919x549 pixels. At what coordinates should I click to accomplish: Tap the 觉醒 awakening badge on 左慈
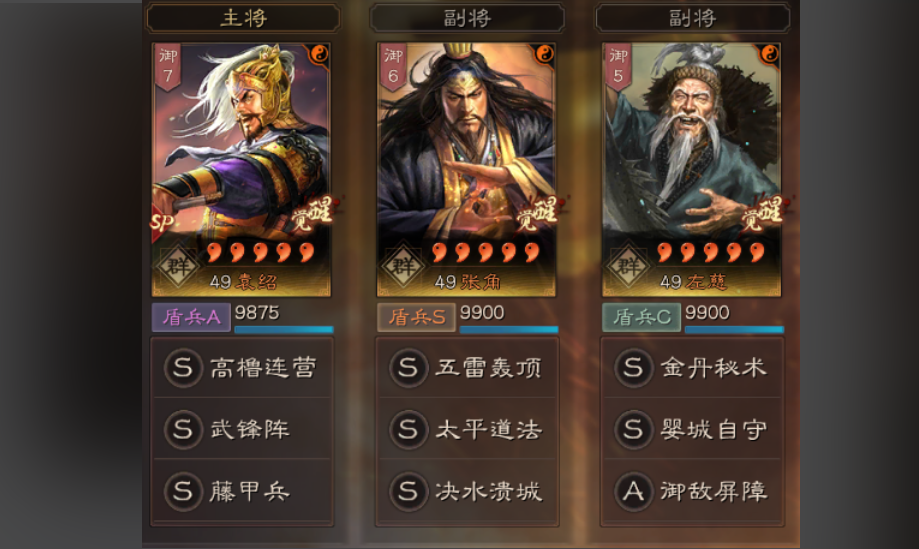coord(763,213)
